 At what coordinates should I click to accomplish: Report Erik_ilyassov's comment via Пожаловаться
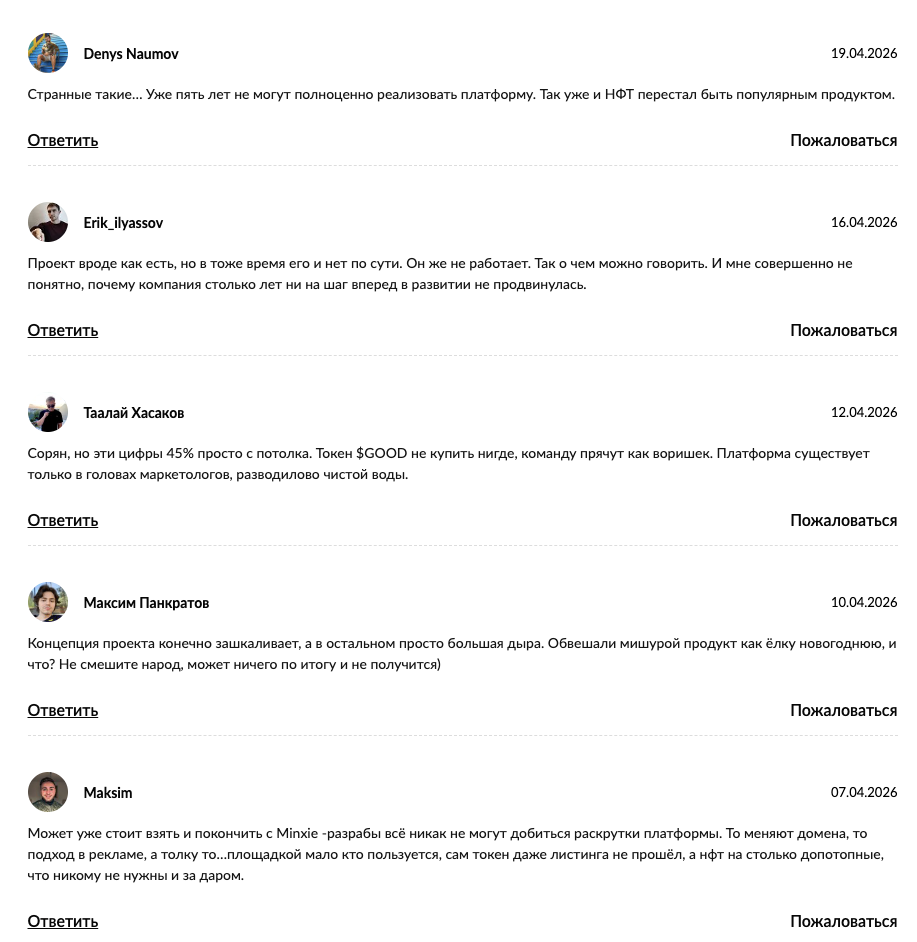pyautogui.click(x=843, y=330)
